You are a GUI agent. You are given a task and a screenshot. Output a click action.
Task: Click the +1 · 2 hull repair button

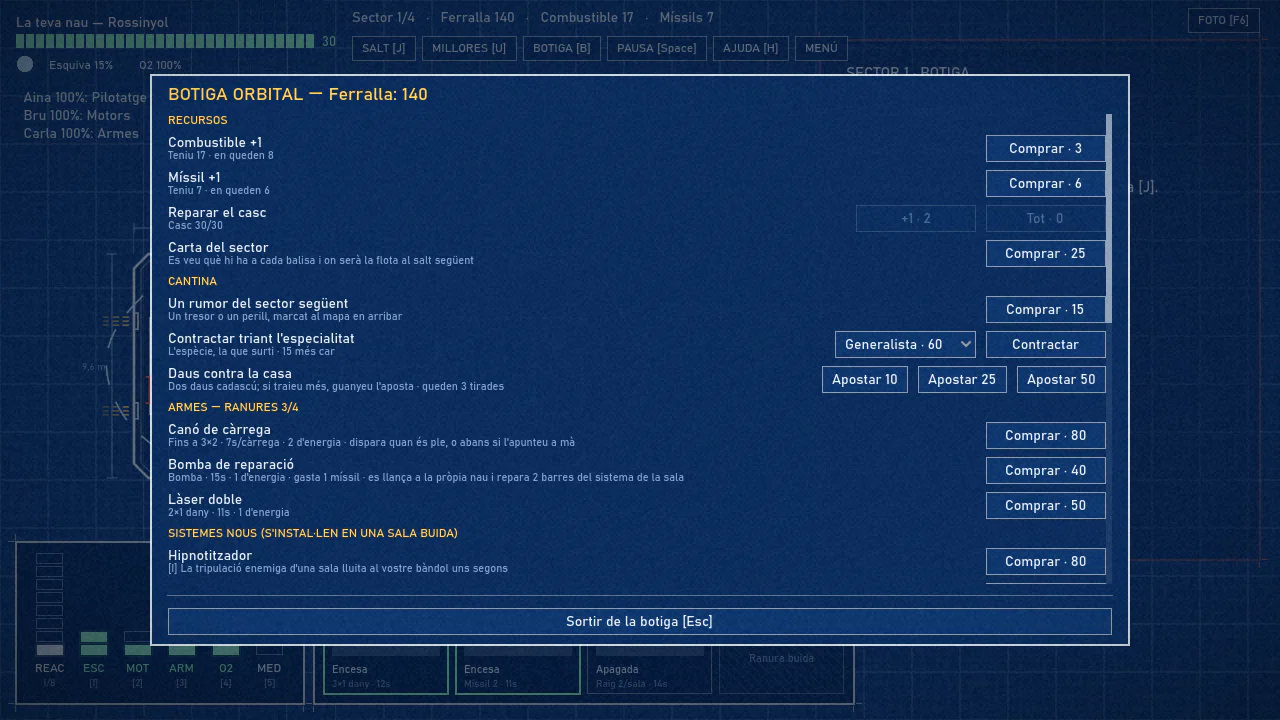click(915, 218)
